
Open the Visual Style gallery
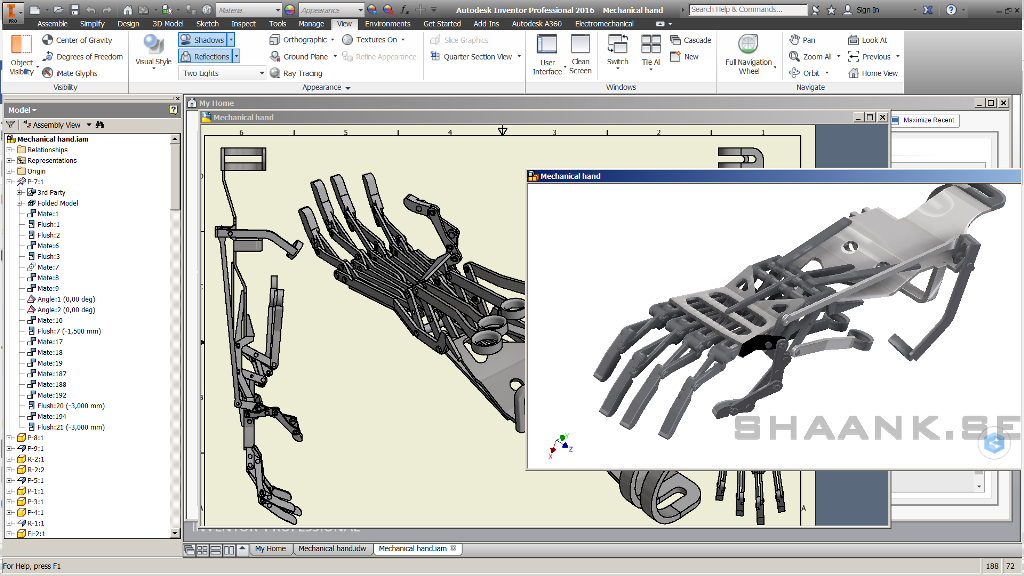(153, 51)
